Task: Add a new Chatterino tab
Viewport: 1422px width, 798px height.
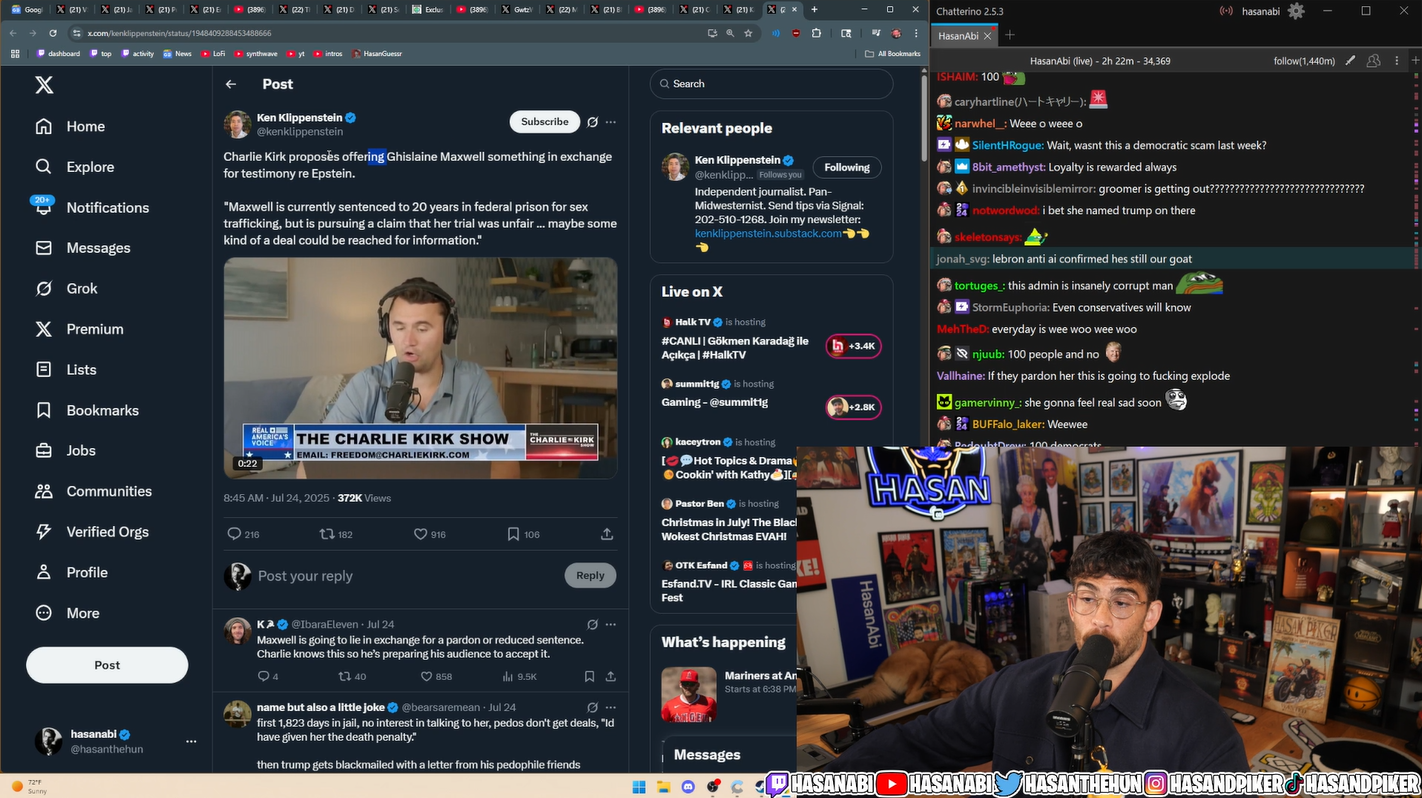Action: pyautogui.click(x=1010, y=35)
